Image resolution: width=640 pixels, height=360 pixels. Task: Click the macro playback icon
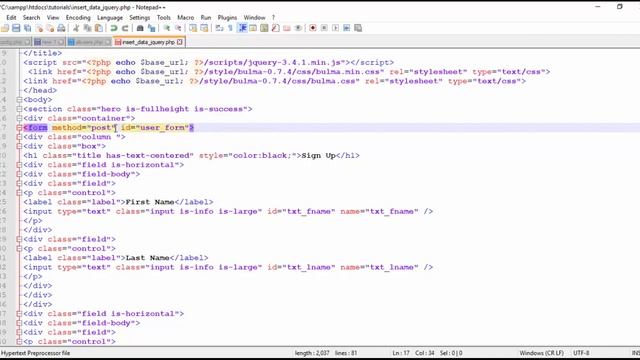[336, 28]
